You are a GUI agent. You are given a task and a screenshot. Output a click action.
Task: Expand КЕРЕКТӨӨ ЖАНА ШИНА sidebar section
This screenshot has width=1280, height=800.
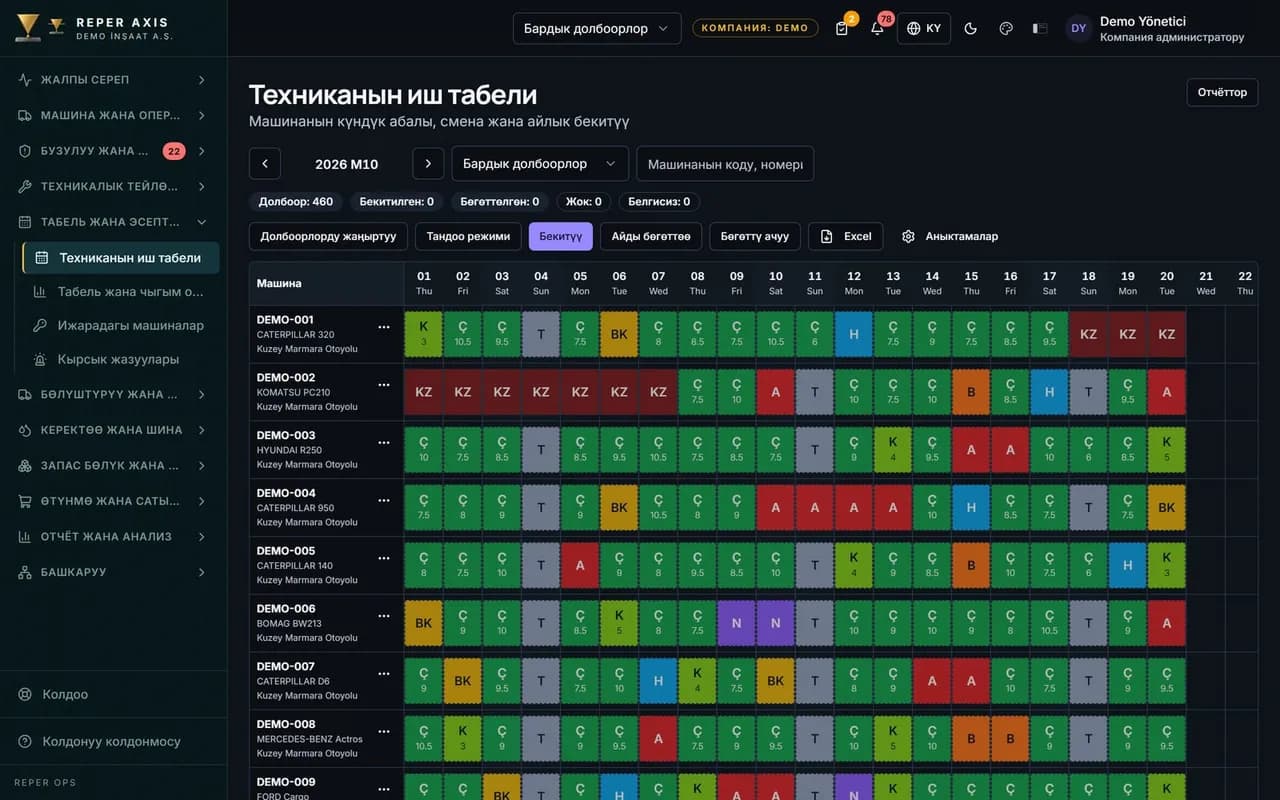(x=113, y=430)
